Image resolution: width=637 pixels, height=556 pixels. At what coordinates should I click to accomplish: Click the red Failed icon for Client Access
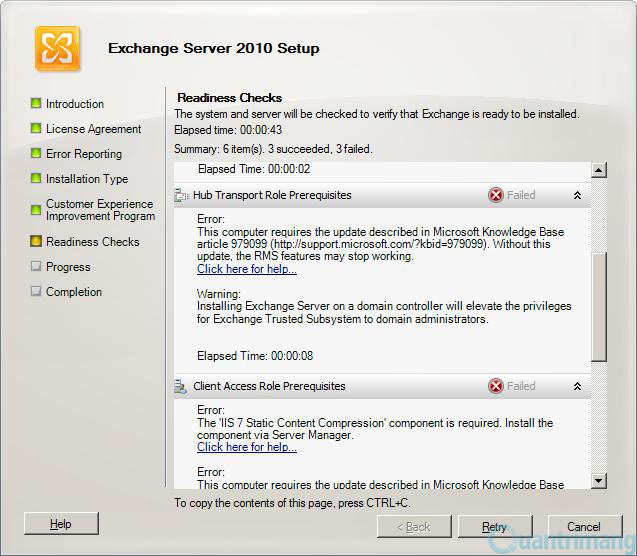[496, 386]
